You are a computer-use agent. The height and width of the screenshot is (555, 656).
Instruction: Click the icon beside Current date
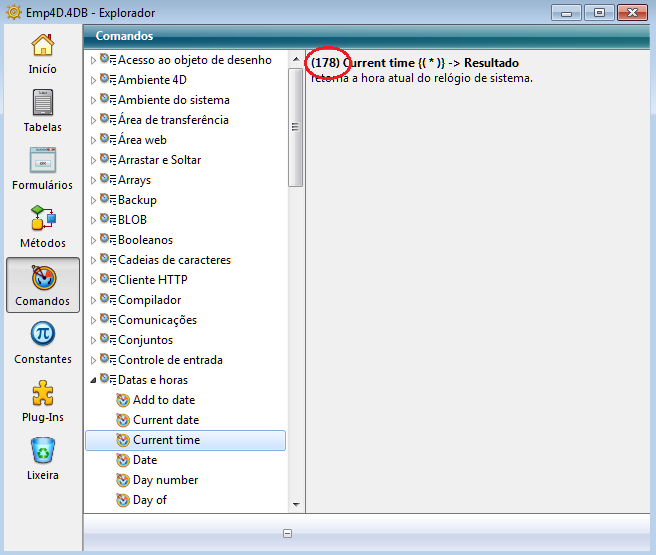pyautogui.click(x=123, y=420)
